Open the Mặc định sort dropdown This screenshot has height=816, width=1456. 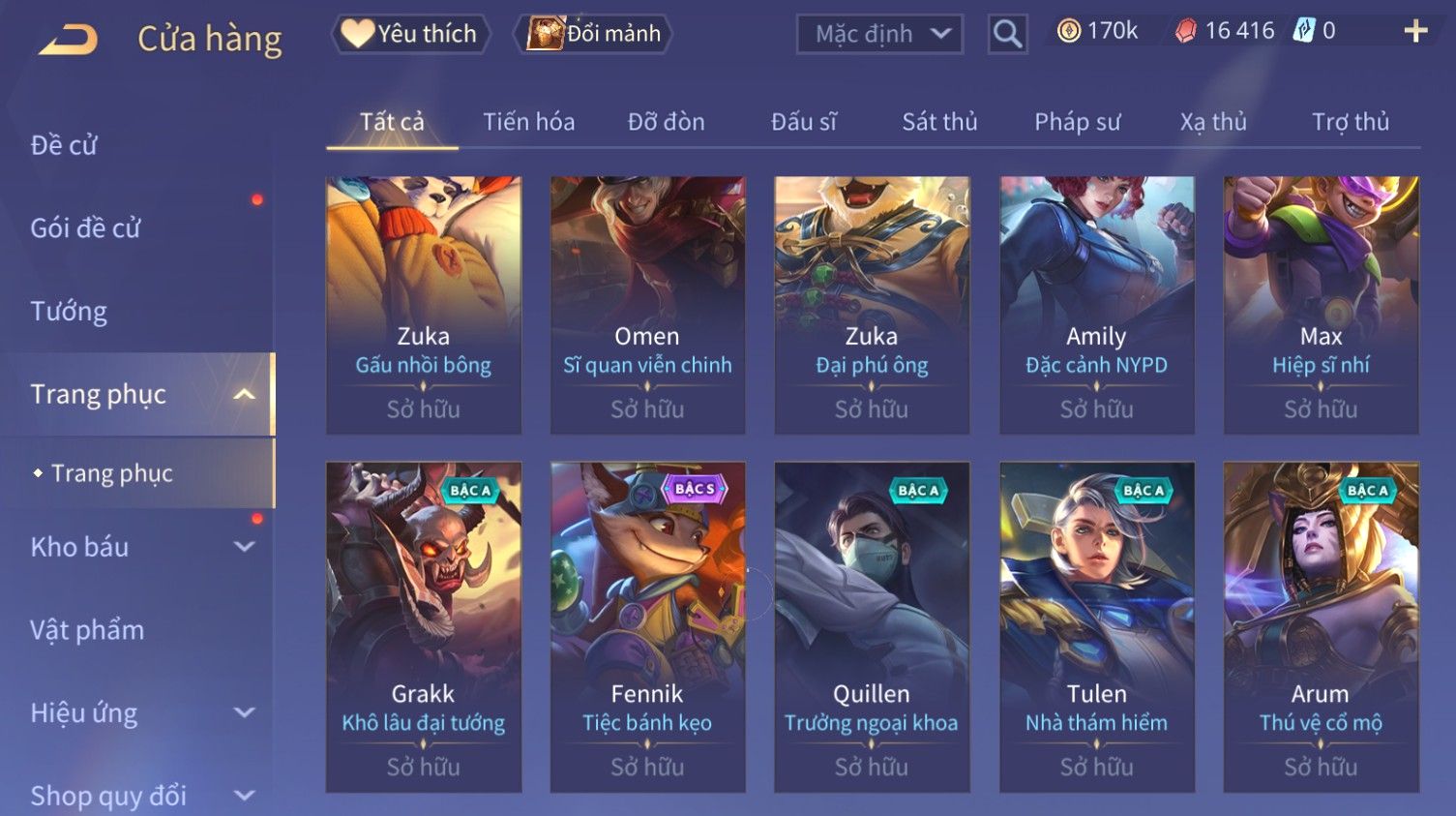(879, 35)
